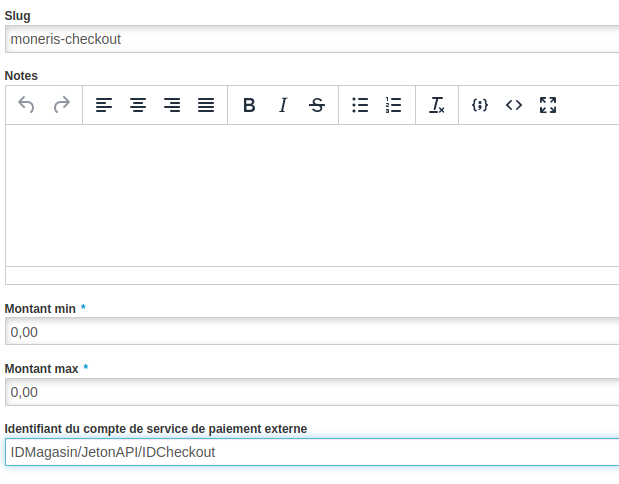Click the undo arrow in Notes toolbar

pos(27,105)
